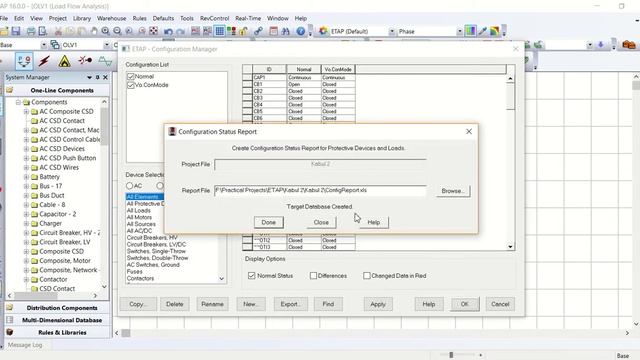Click the Rename button
Image resolution: width=640 pixels, height=360 pixels.
tap(212, 304)
